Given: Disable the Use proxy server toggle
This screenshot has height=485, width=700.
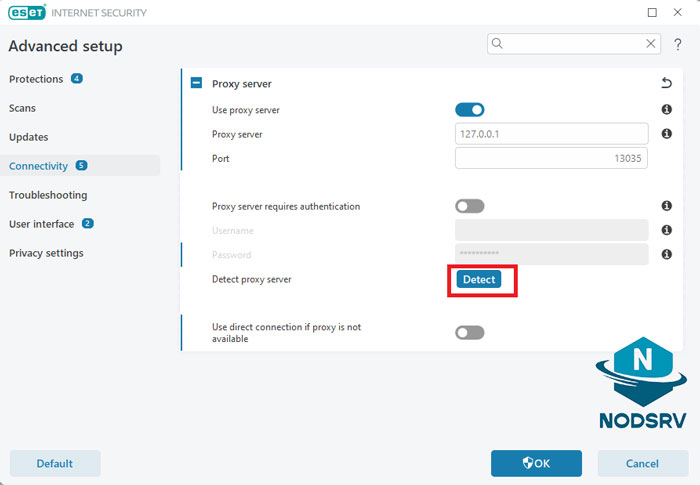Looking at the screenshot, I should pyautogui.click(x=469, y=110).
